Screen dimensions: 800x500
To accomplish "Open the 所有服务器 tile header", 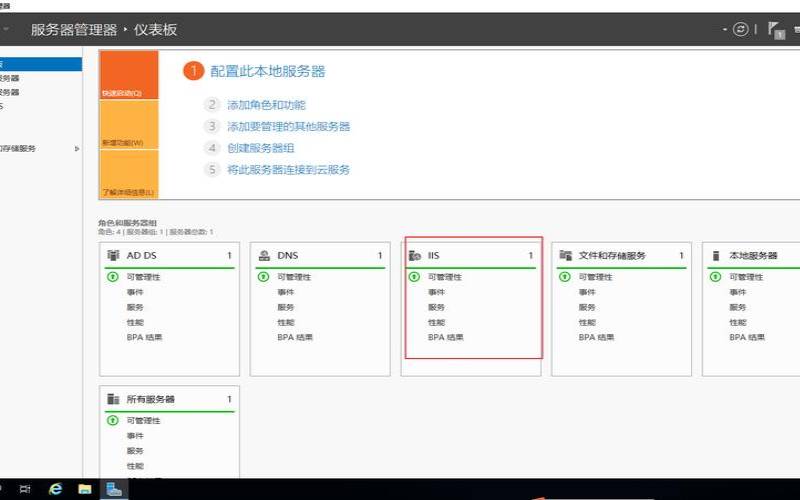I will pyautogui.click(x=169, y=399).
